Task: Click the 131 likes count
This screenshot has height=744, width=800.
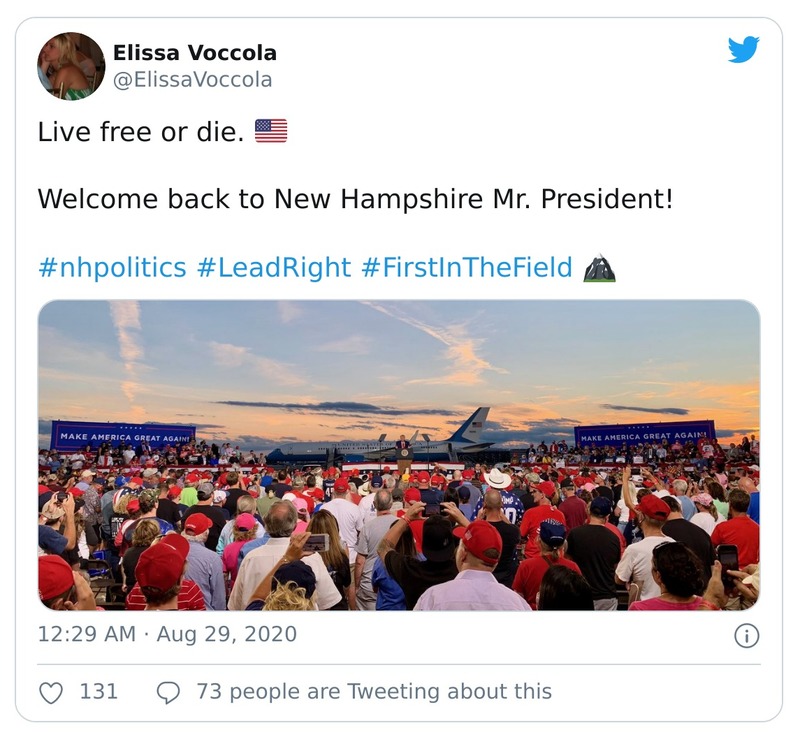Action: pos(99,692)
